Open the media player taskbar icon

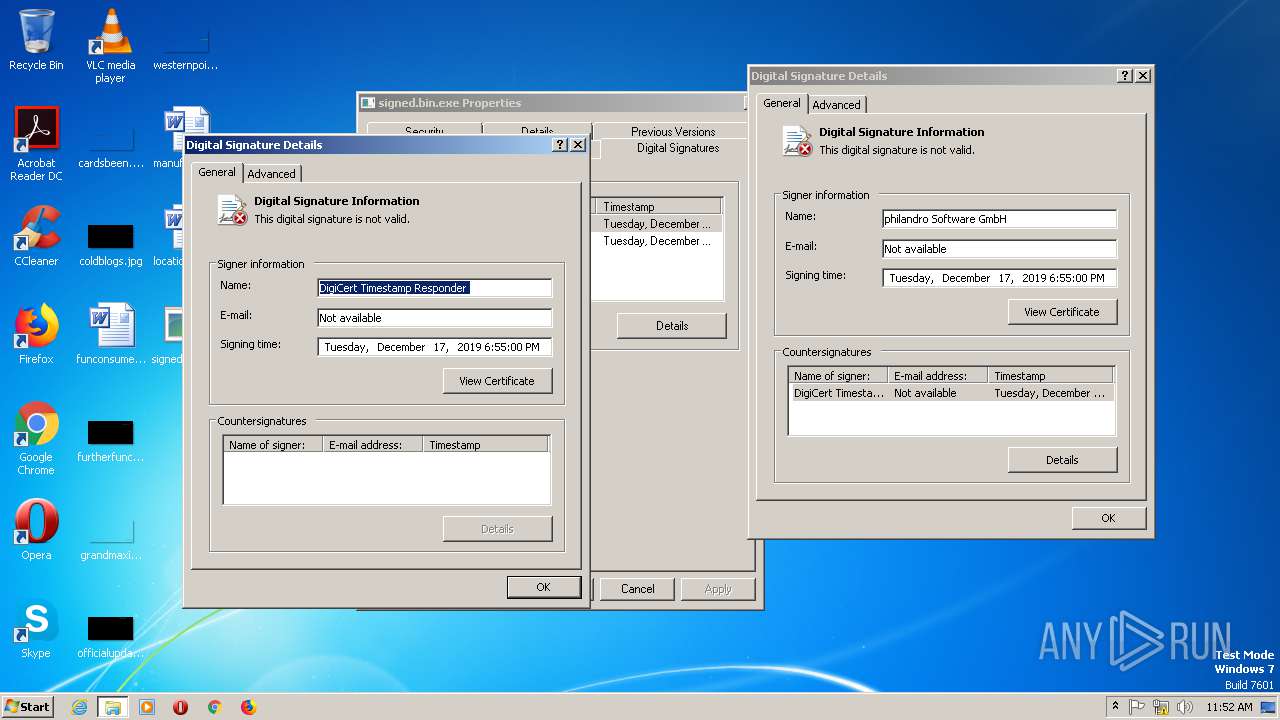point(147,707)
